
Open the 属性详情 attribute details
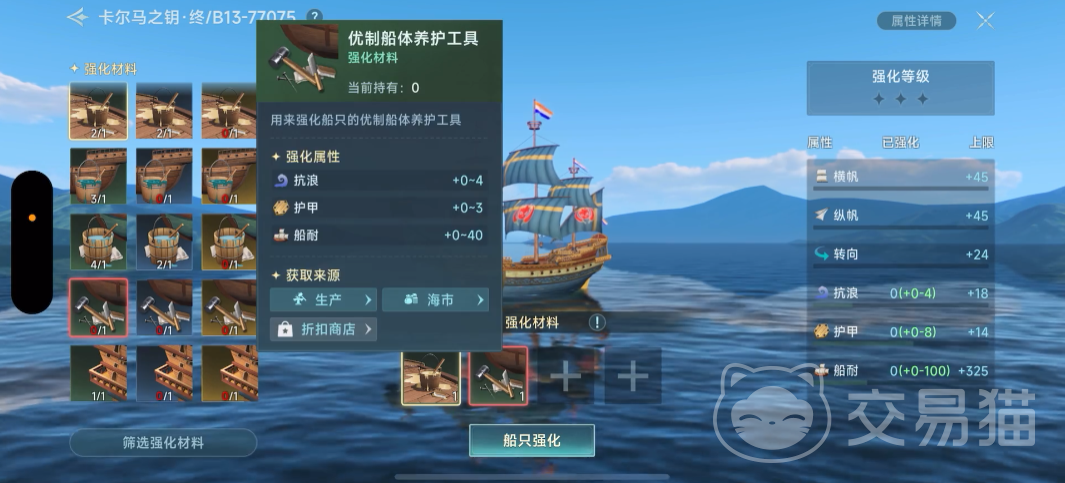[x=916, y=20]
